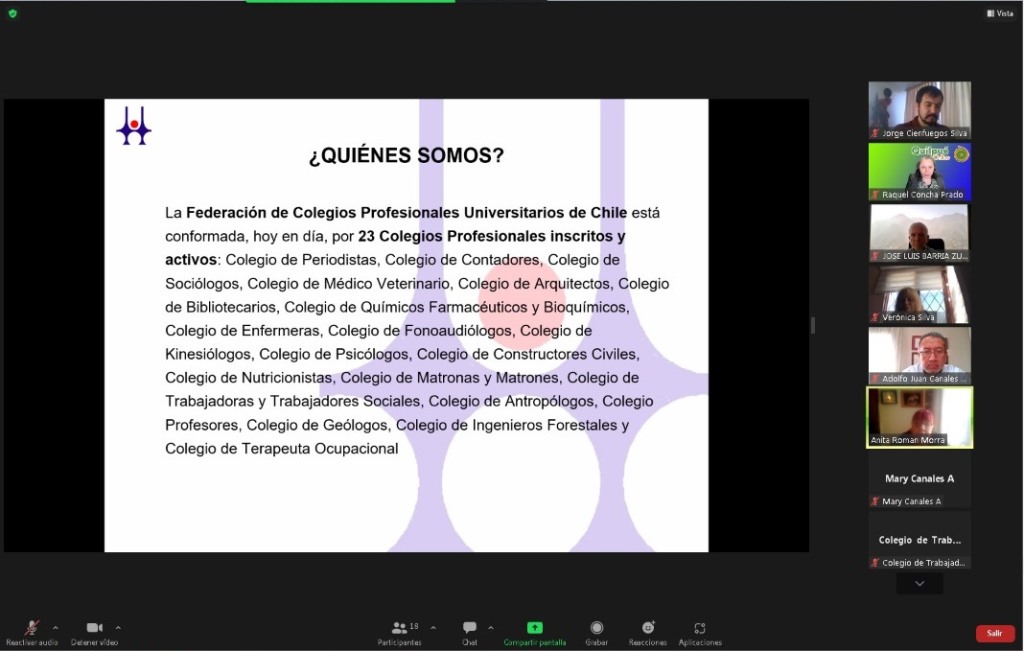Show more participants with down chevron

tap(920, 584)
